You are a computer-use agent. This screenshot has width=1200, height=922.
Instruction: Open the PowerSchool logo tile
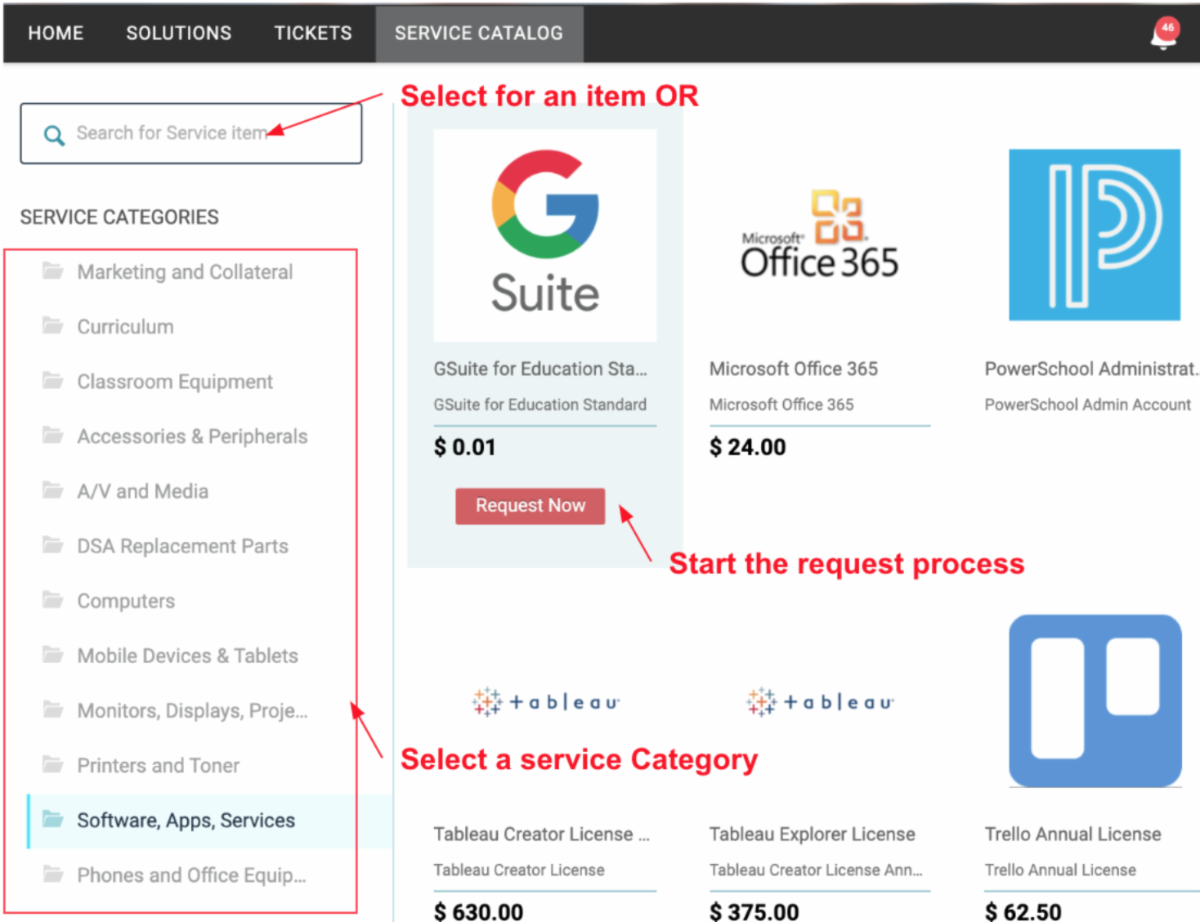(1095, 236)
